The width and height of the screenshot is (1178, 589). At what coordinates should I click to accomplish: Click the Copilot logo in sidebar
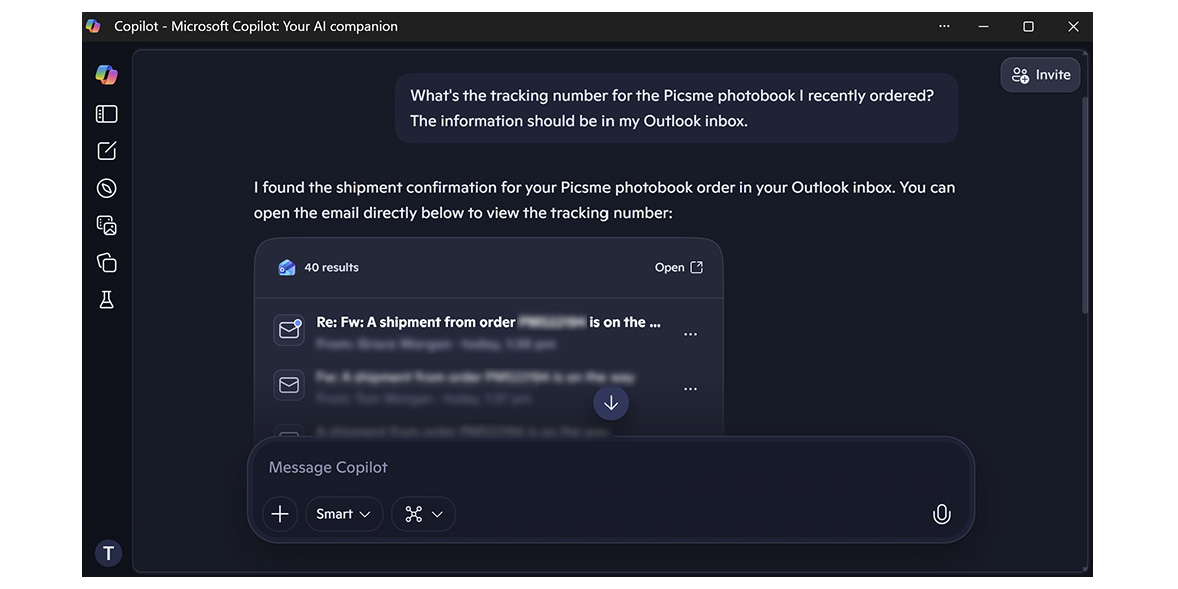coord(106,75)
